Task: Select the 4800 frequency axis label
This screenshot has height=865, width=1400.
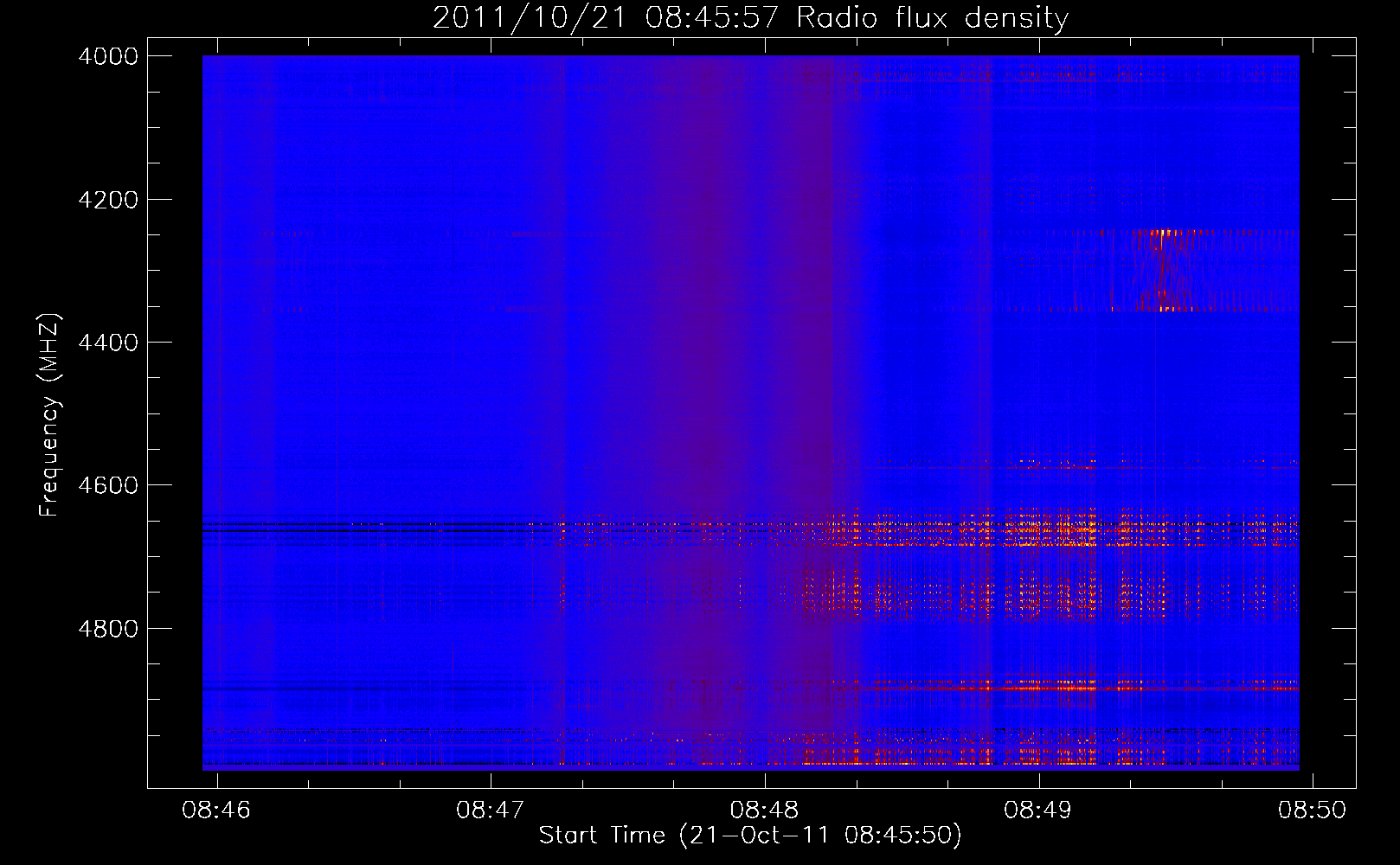Action: pos(108,628)
